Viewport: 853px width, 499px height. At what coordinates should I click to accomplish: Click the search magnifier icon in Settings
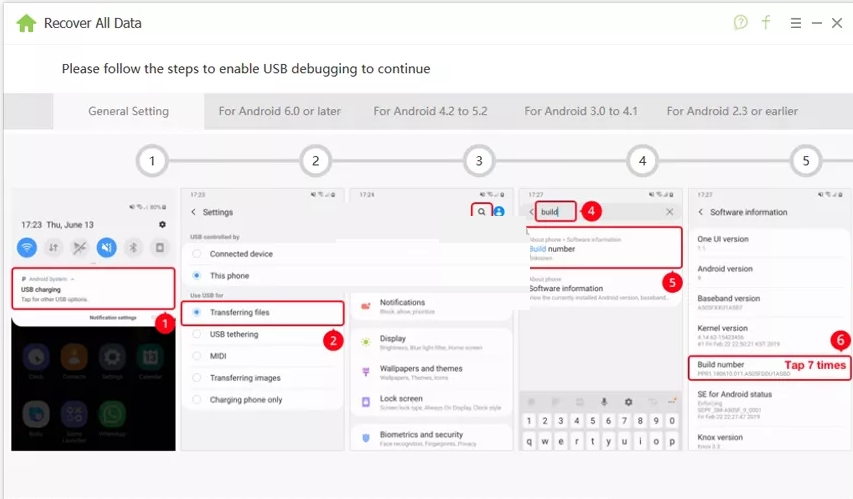coord(481,212)
